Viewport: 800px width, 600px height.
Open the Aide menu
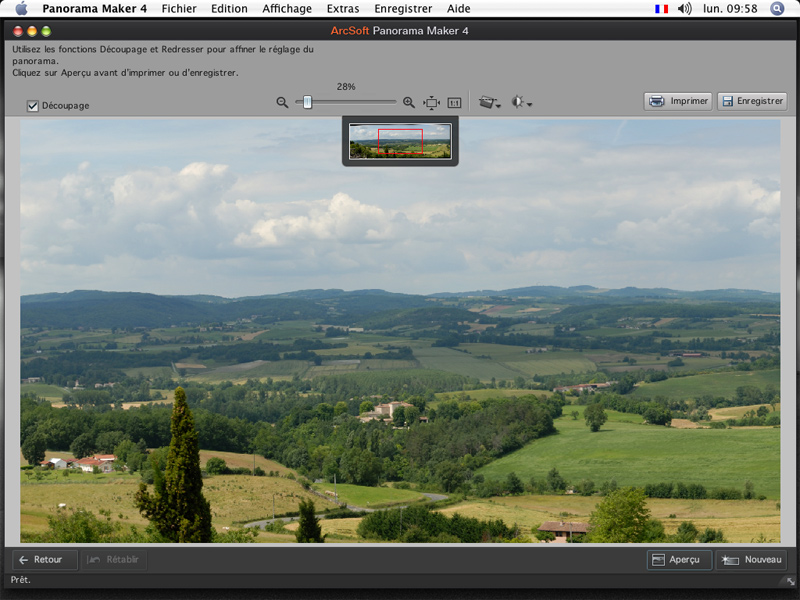pos(459,9)
